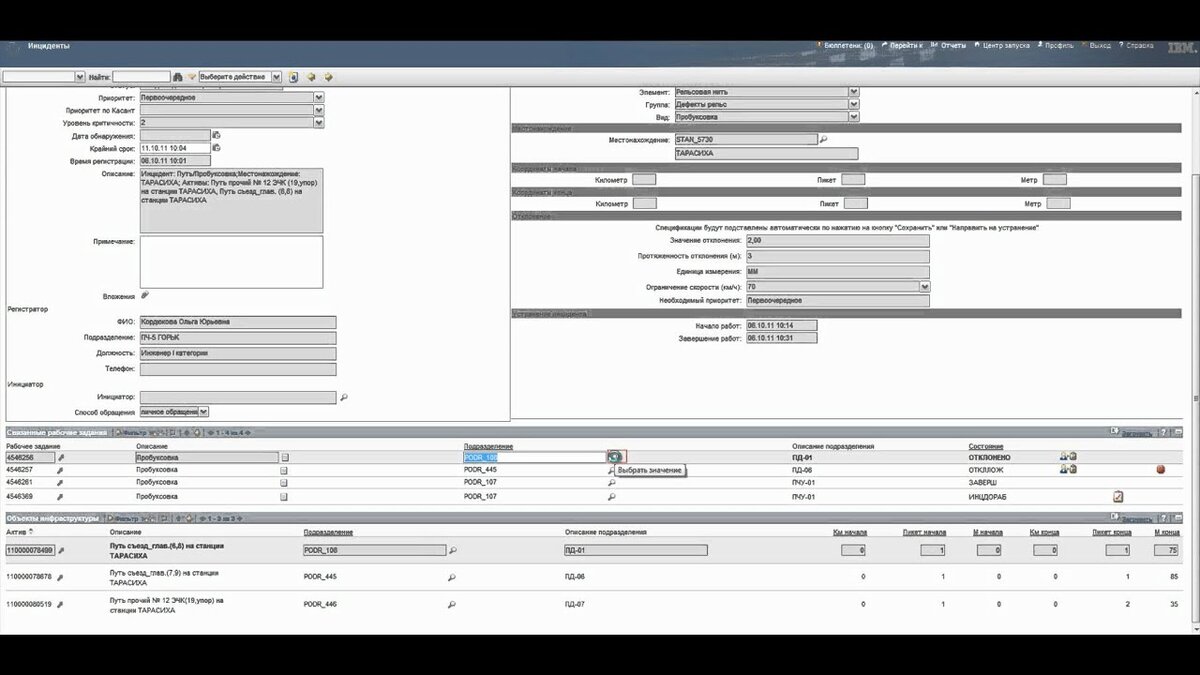
Task: Click Загрузить in Объекты инфраструктуры
Action: (1137, 519)
